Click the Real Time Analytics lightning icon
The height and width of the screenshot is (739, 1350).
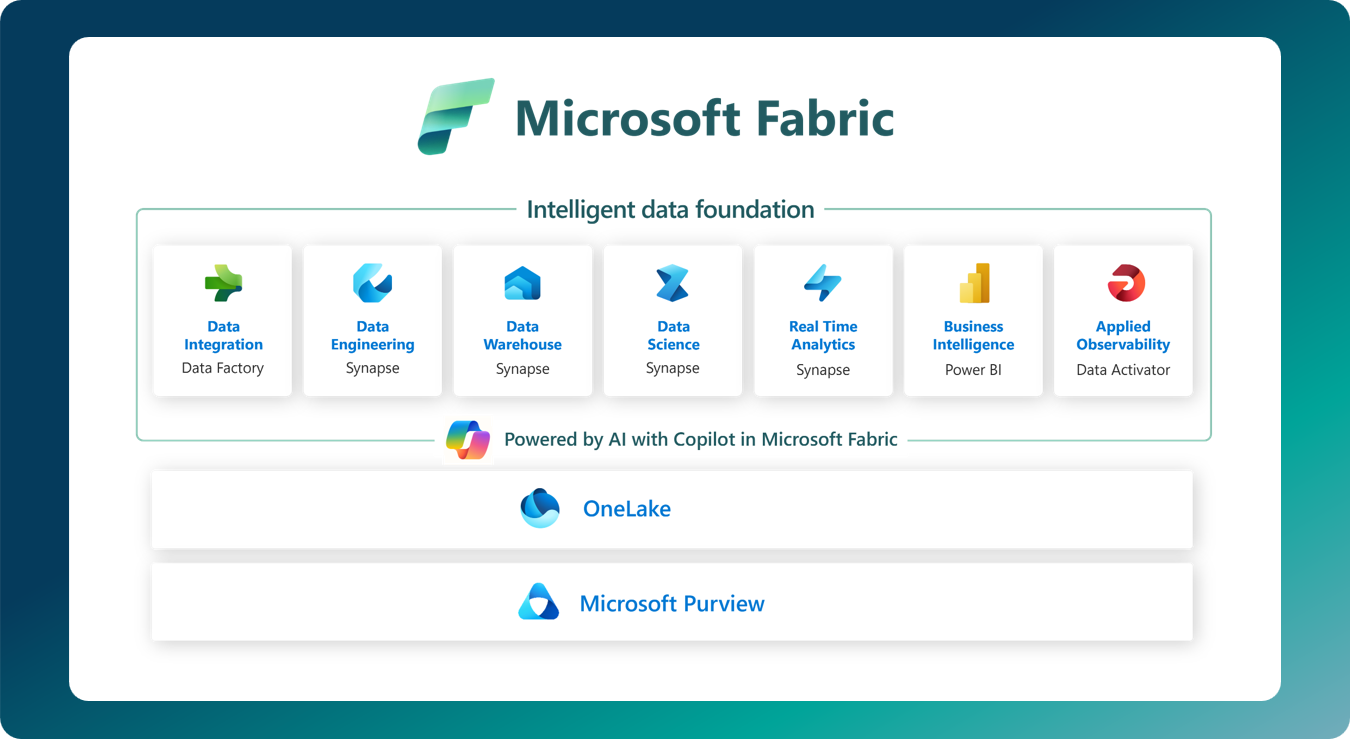pyautogui.click(x=822, y=283)
